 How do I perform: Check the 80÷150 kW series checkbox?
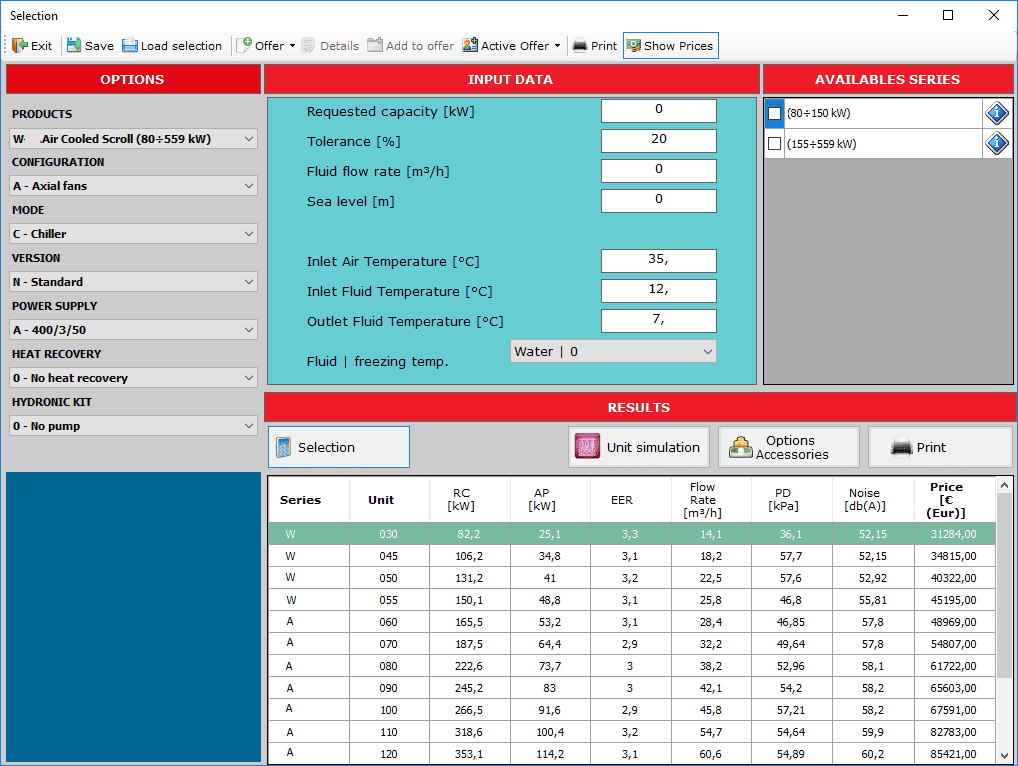coord(774,114)
